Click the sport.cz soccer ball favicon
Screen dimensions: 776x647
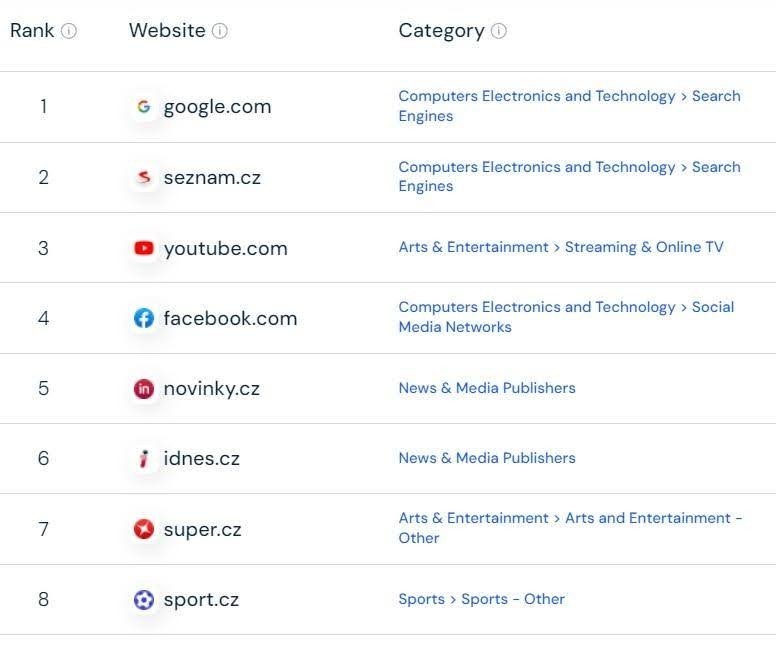pos(144,599)
